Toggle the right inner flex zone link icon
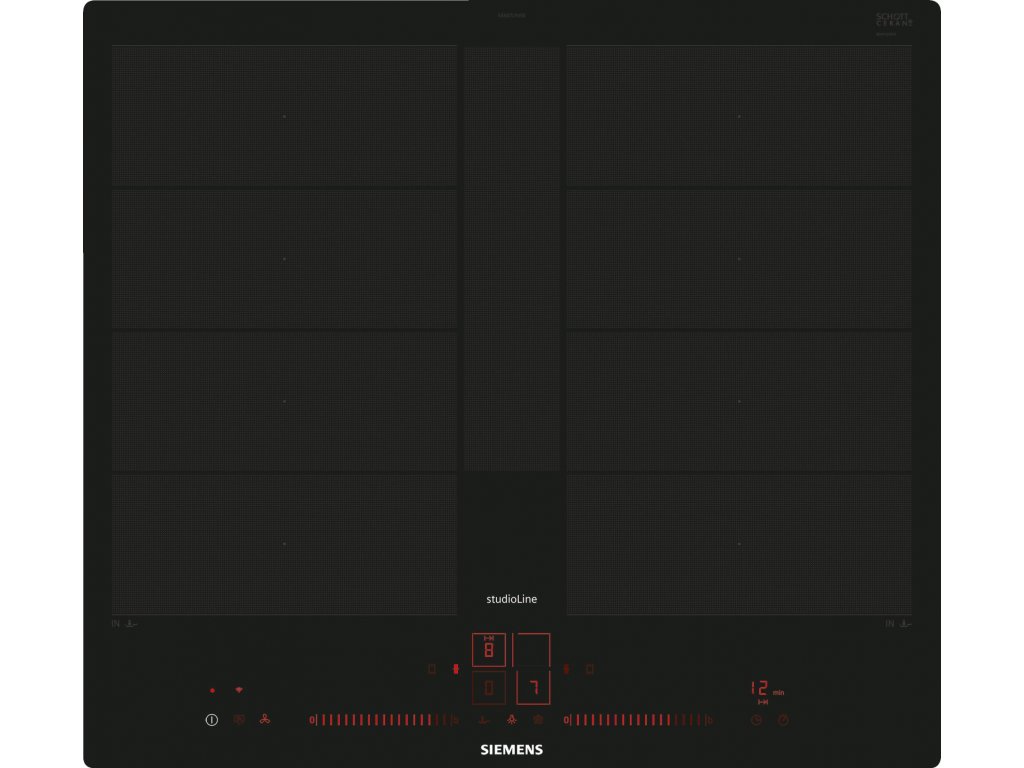This screenshot has width=1024, height=768. [x=566, y=669]
